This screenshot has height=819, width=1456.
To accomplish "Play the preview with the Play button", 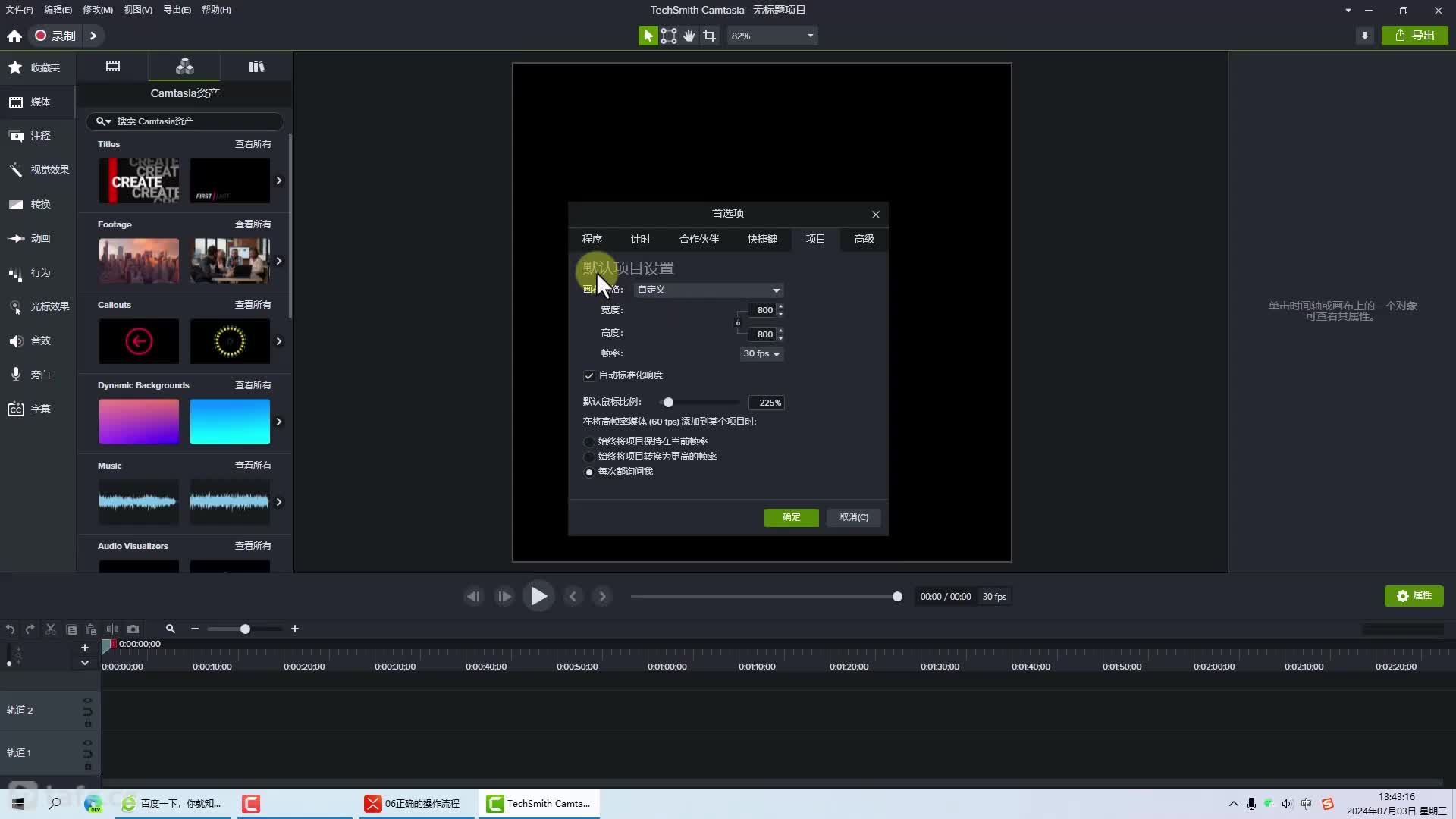I will point(538,596).
